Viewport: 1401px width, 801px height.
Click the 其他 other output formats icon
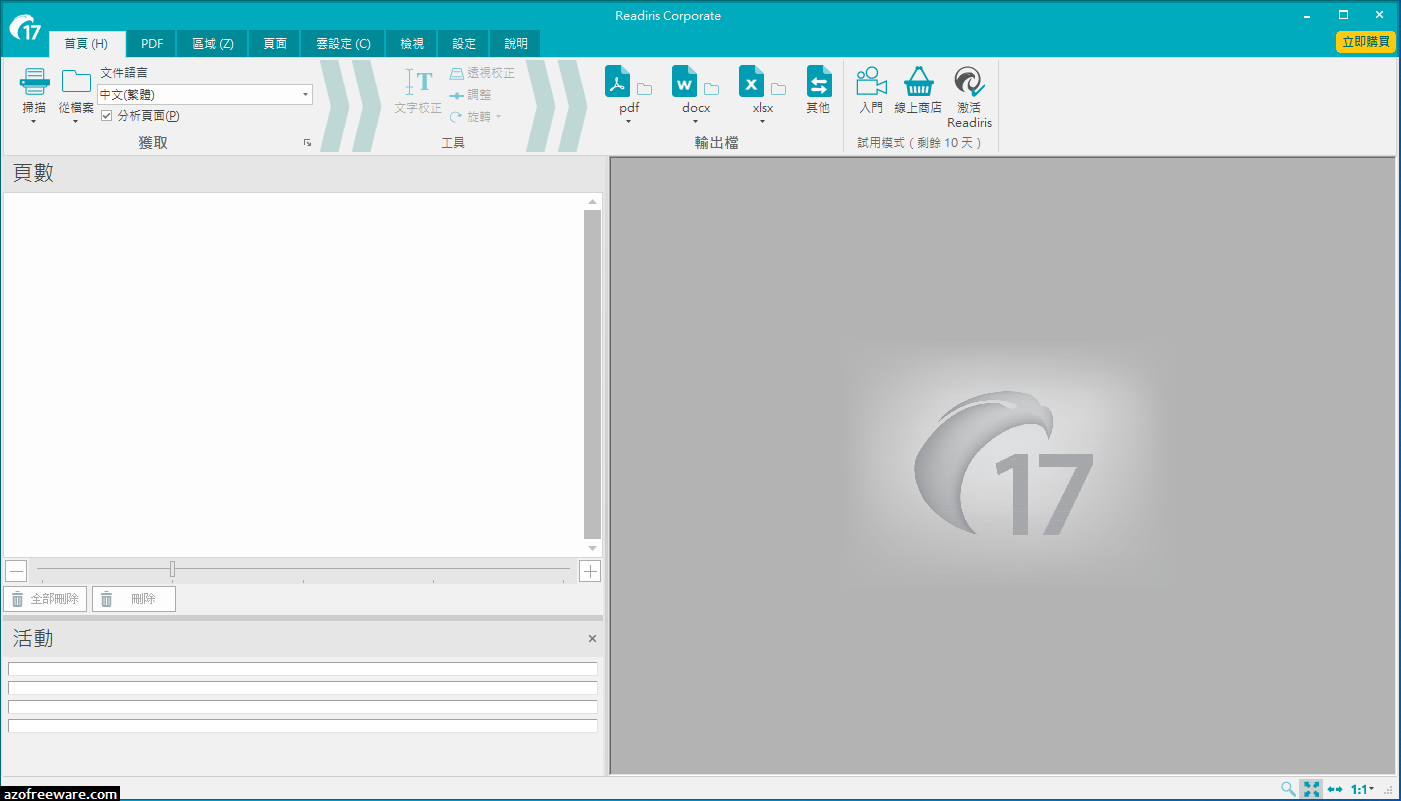click(x=819, y=82)
